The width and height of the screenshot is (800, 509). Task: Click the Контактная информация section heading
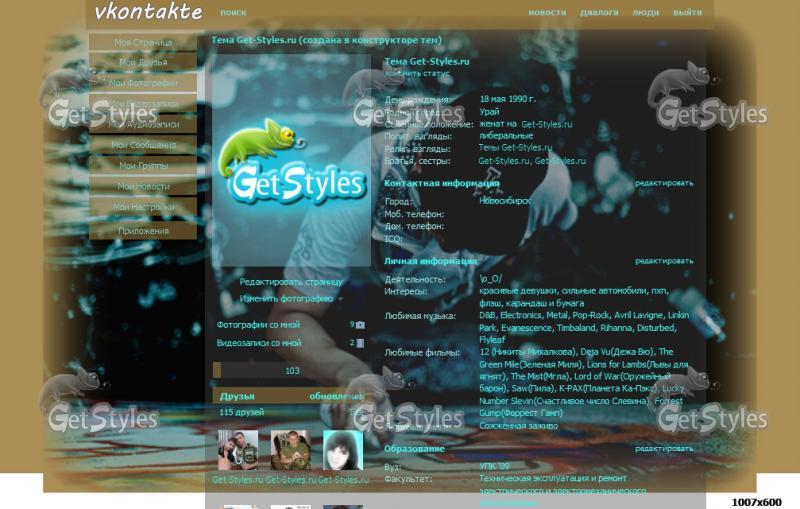coord(442,183)
